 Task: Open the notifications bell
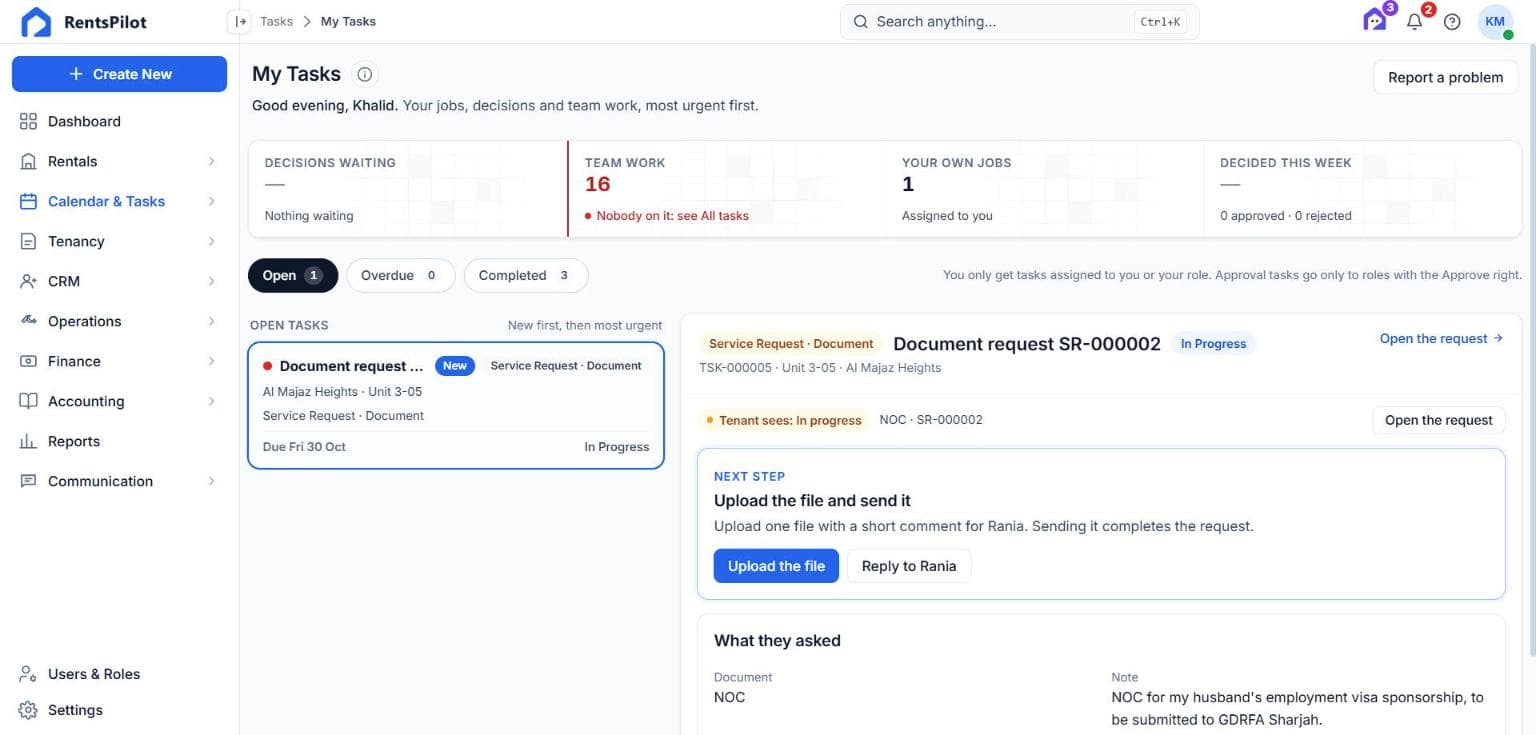tap(1414, 22)
